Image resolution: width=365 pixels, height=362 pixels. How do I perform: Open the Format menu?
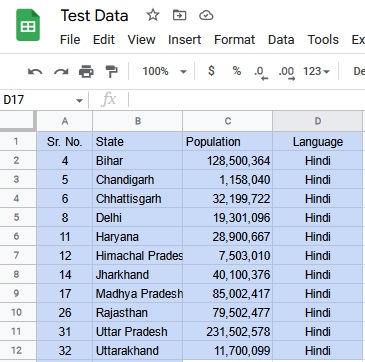coord(234,40)
